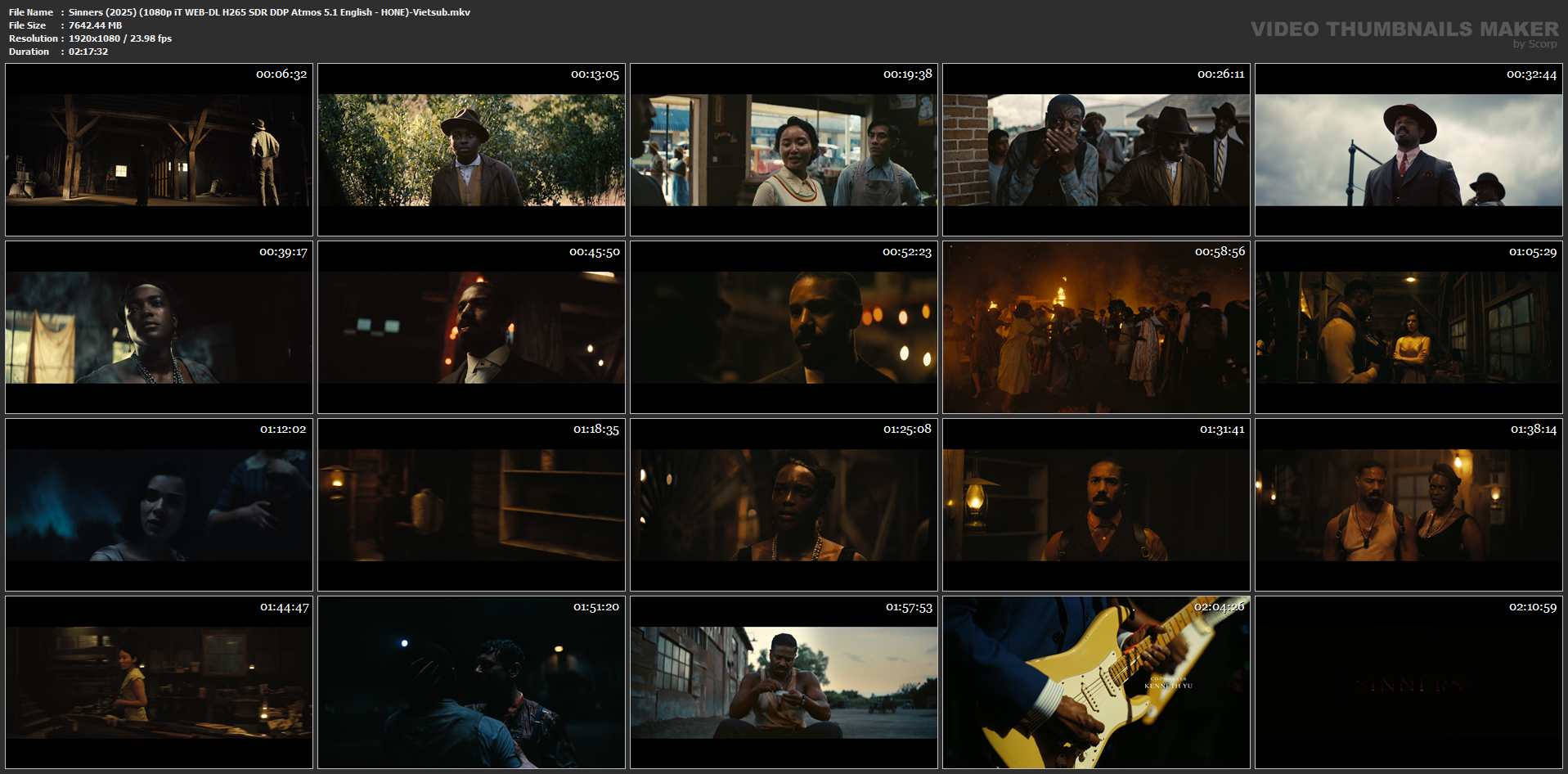Open the thumbnail stamped 01:05:29

(x=1409, y=327)
